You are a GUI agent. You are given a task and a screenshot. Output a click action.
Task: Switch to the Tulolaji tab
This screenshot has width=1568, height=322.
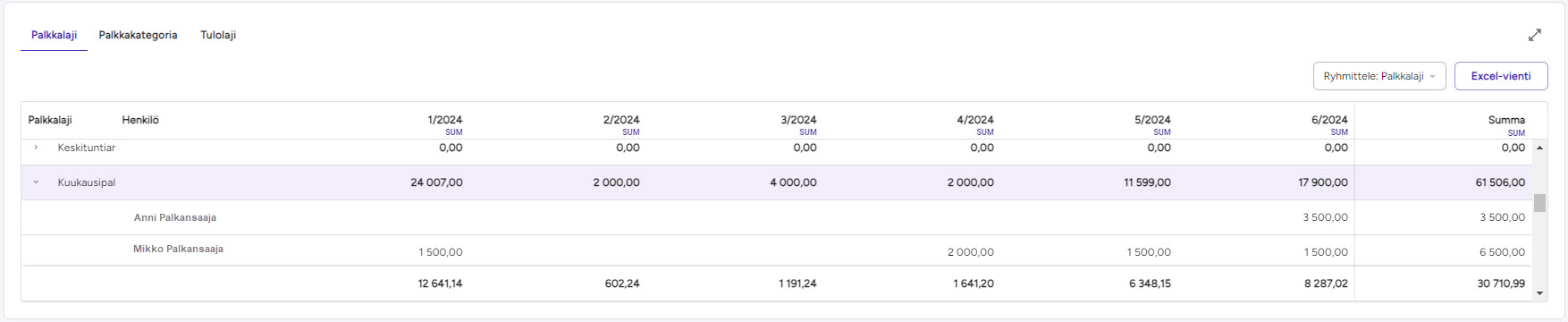pos(218,35)
